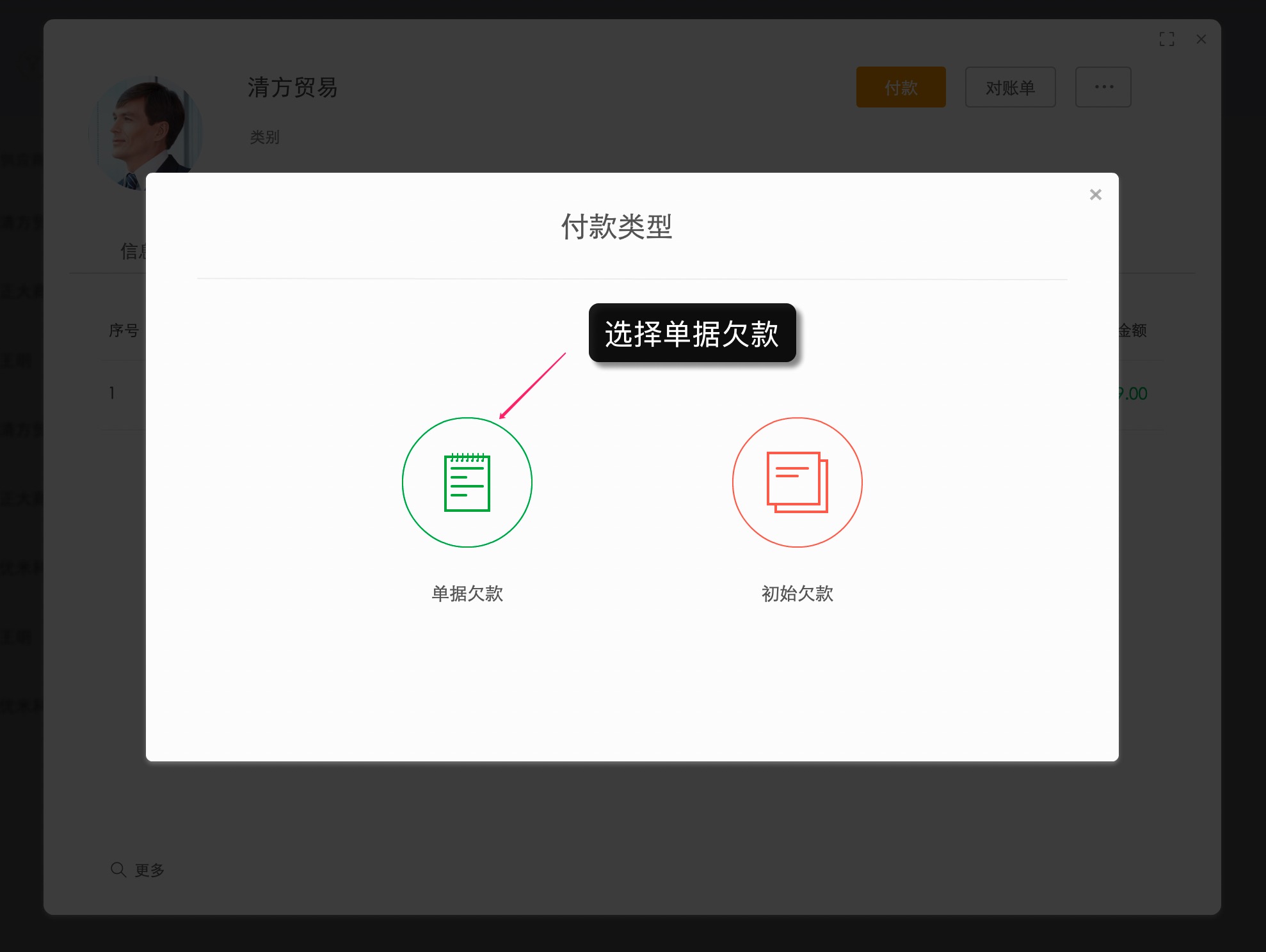Image resolution: width=1266 pixels, height=952 pixels.
Task: Click the supplier avatar photo
Action: [150, 132]
